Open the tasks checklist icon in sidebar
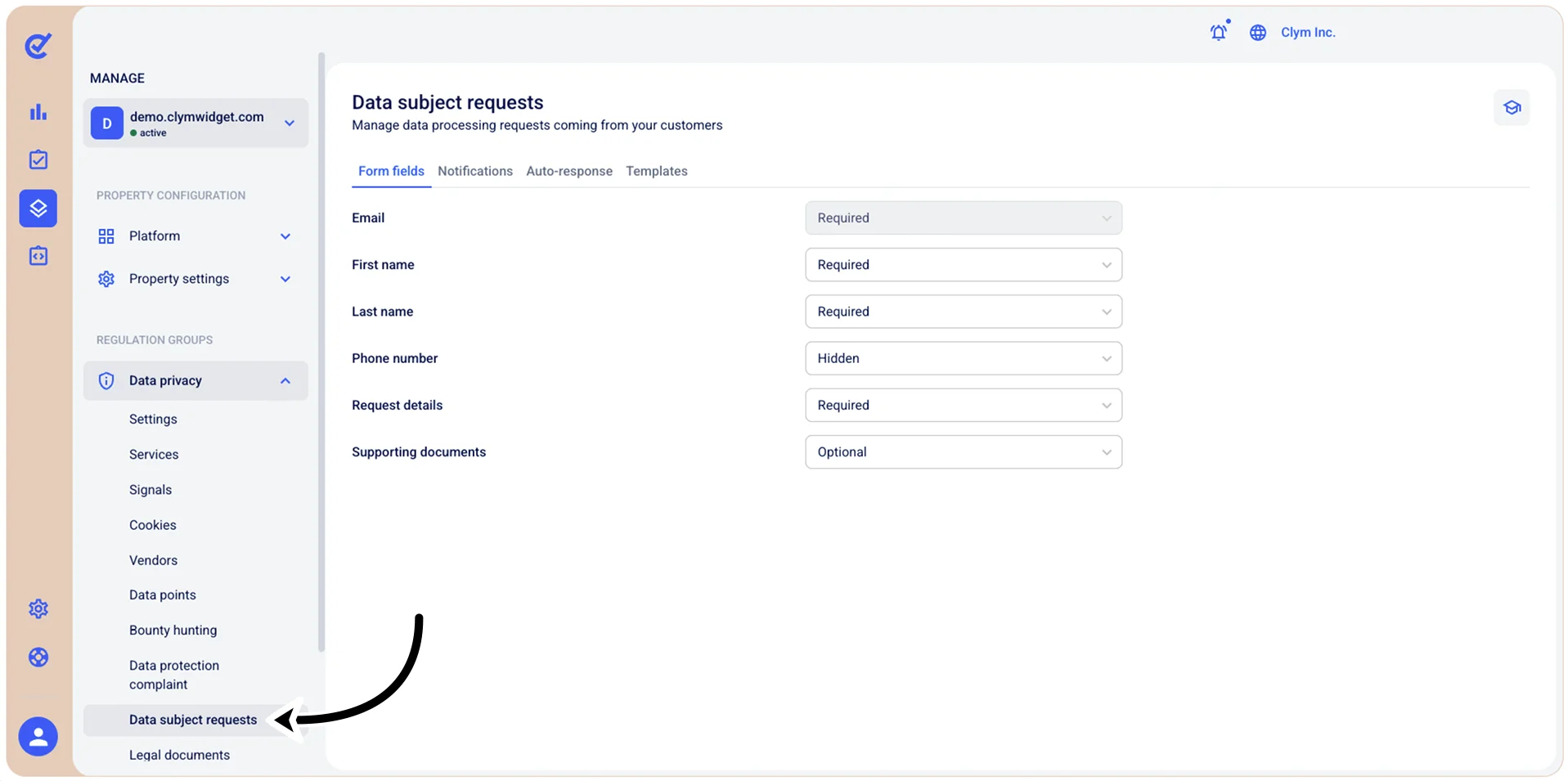Screen dimensions: 1568x781 click(38, 159)
